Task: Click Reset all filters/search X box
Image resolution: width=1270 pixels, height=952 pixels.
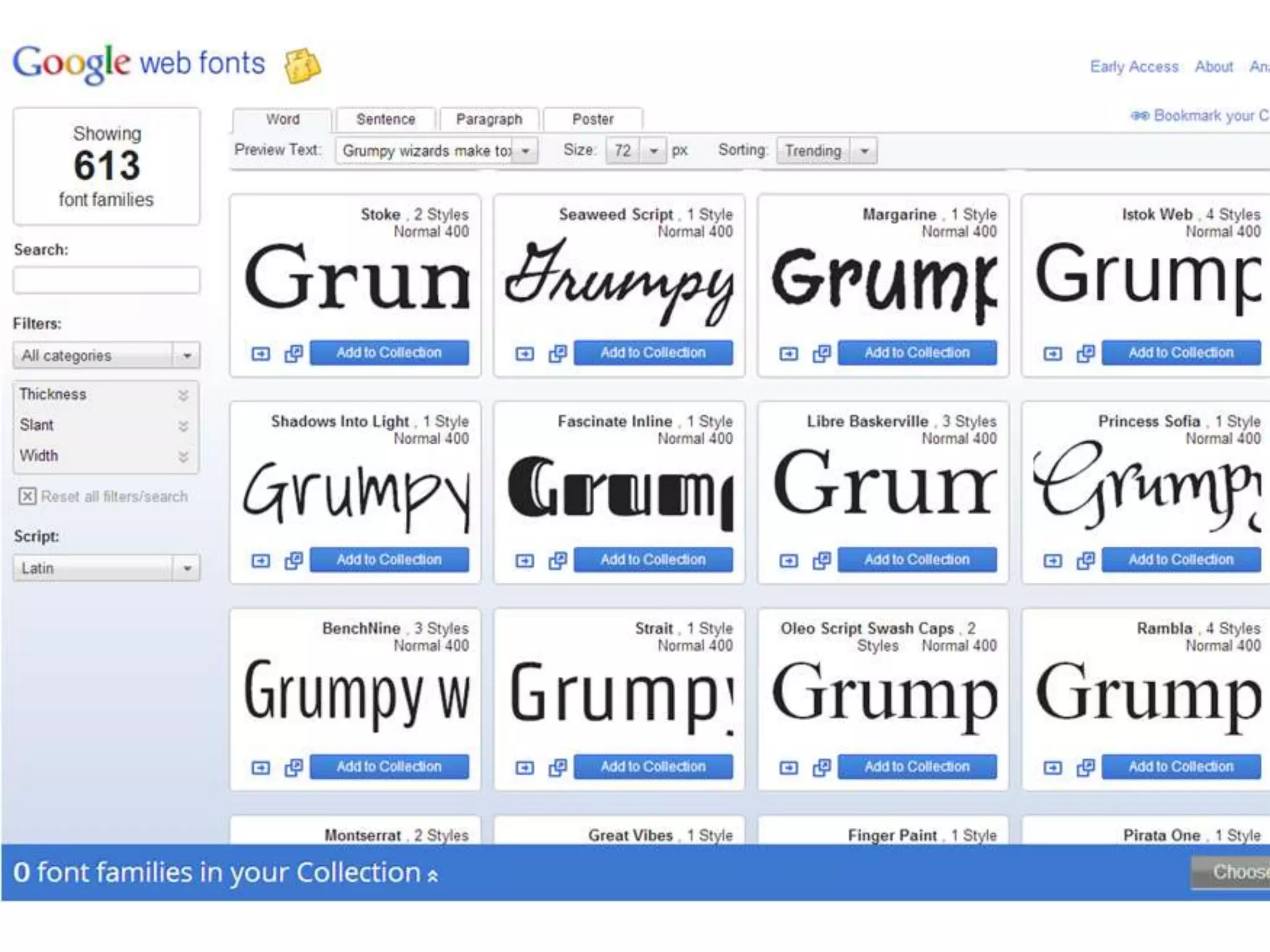Action: click(27, 496)
